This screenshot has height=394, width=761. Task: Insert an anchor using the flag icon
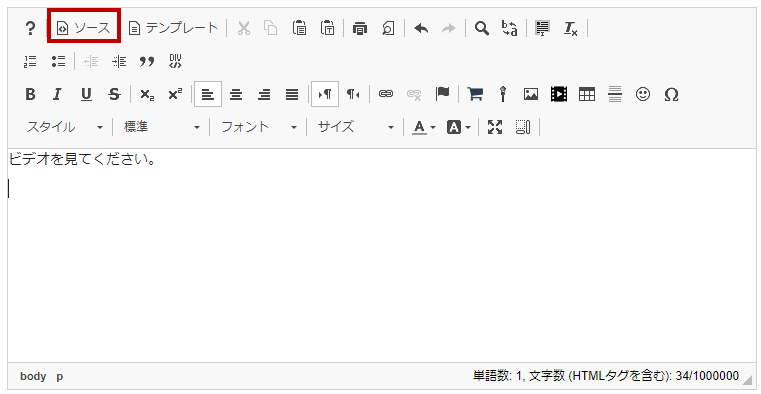442,94
